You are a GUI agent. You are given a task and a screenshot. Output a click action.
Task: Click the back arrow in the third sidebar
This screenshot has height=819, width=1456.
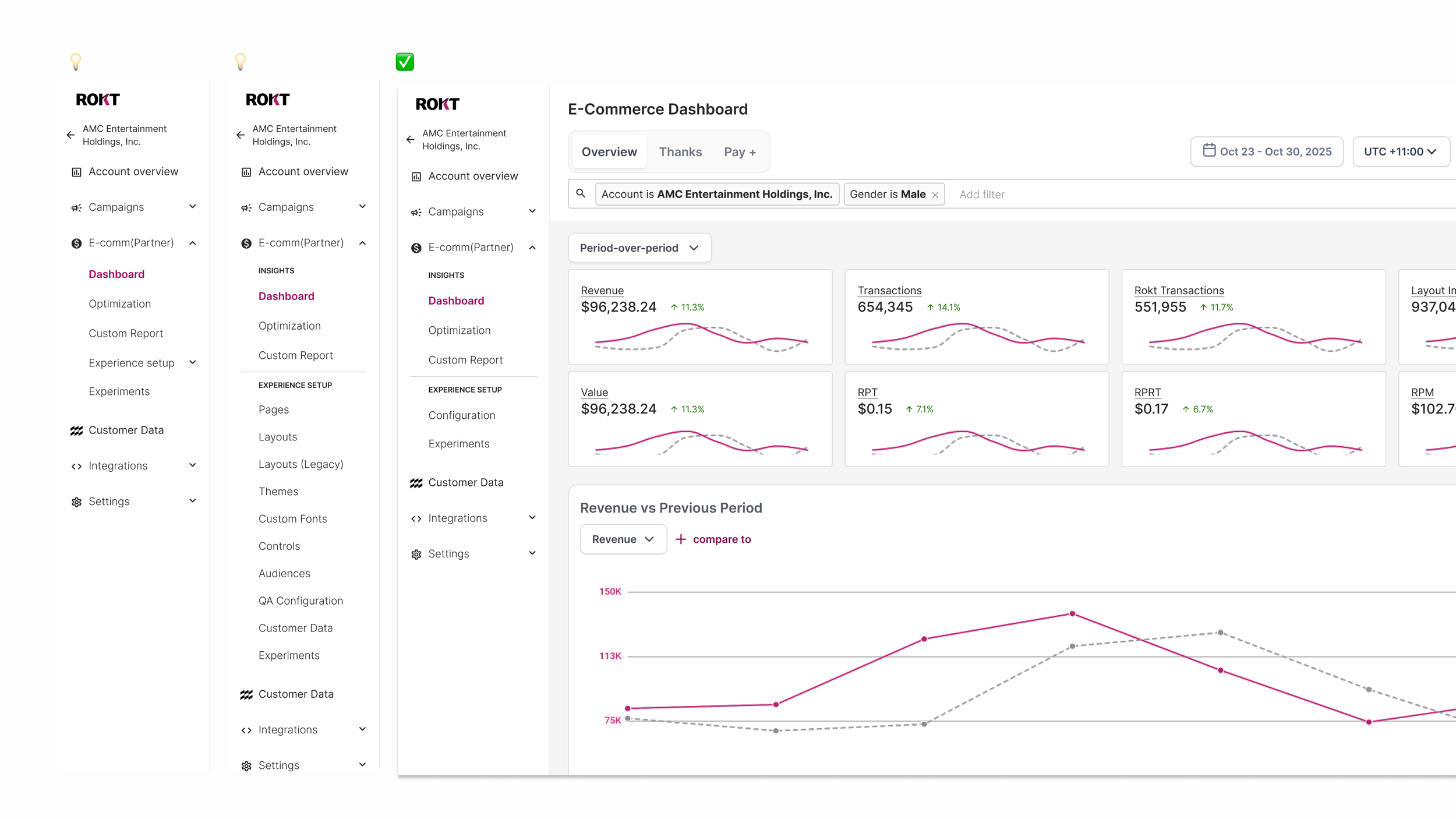point(411,140)
